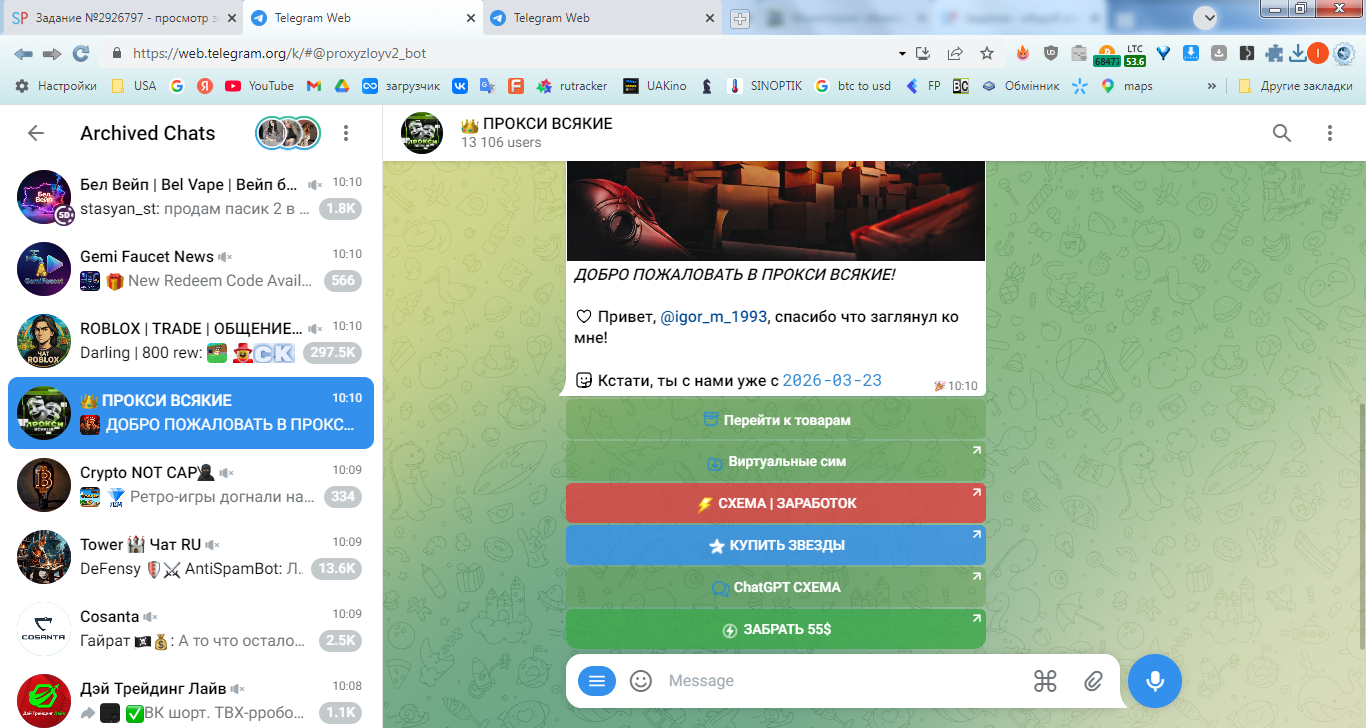Viewport: 1366px width, 728px height.
Task: Open ПРОКСИ ВСЯКИЕ profile avatar in header
Action: point(422,133)
